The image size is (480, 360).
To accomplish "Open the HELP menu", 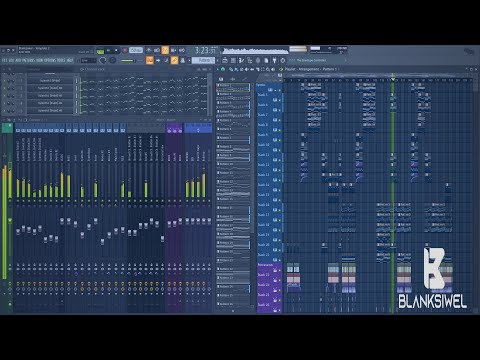I will tap(70, 60).
